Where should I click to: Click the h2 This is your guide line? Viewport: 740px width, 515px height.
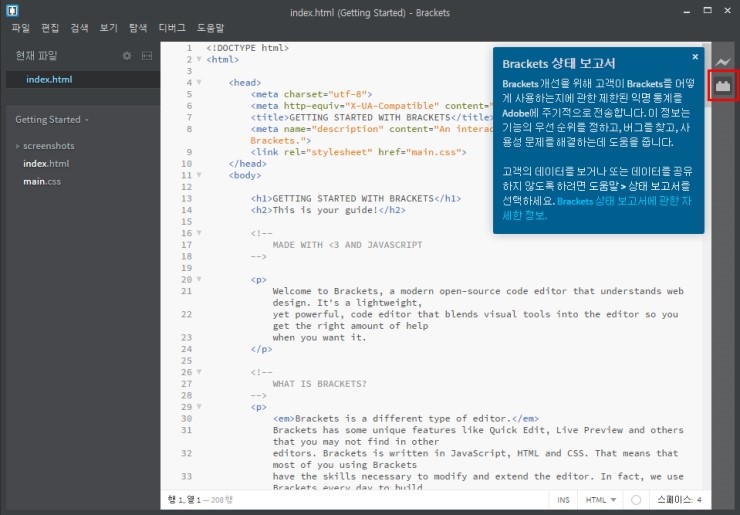[328, 210]
